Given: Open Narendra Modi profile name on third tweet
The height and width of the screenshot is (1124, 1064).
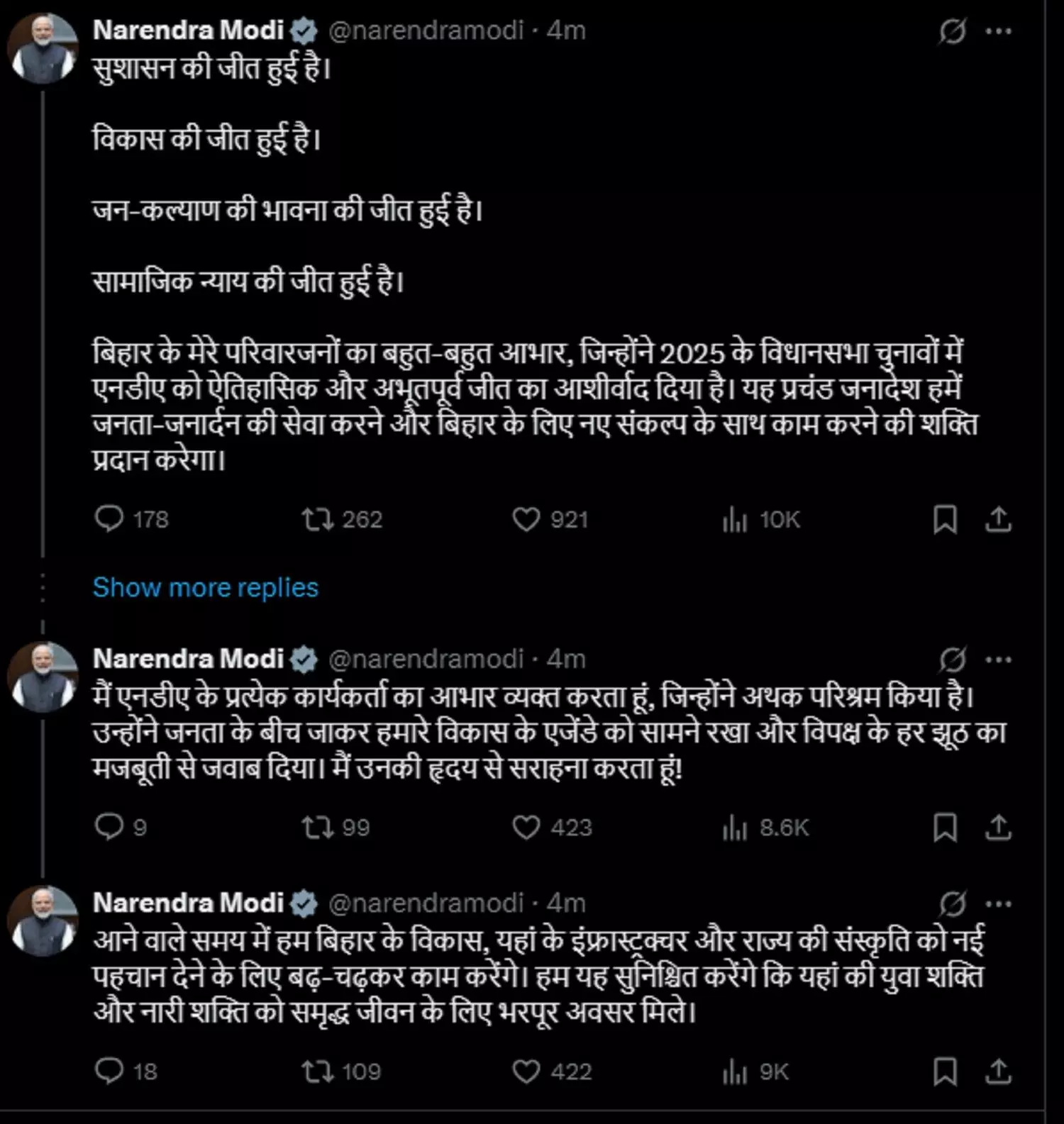Looking at the screenshot, I should tap(189, 903).
